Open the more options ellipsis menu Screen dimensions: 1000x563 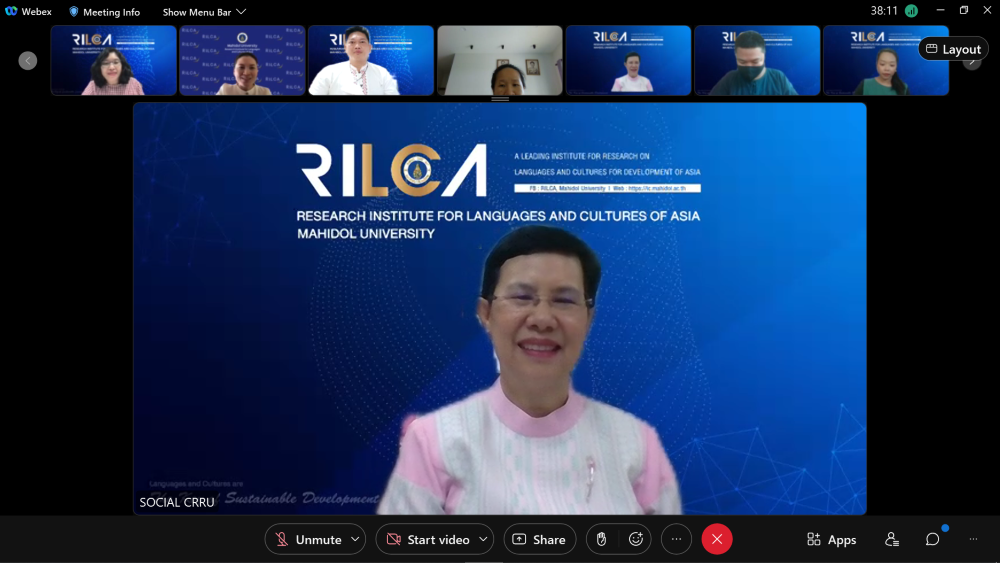coord(676,539)
